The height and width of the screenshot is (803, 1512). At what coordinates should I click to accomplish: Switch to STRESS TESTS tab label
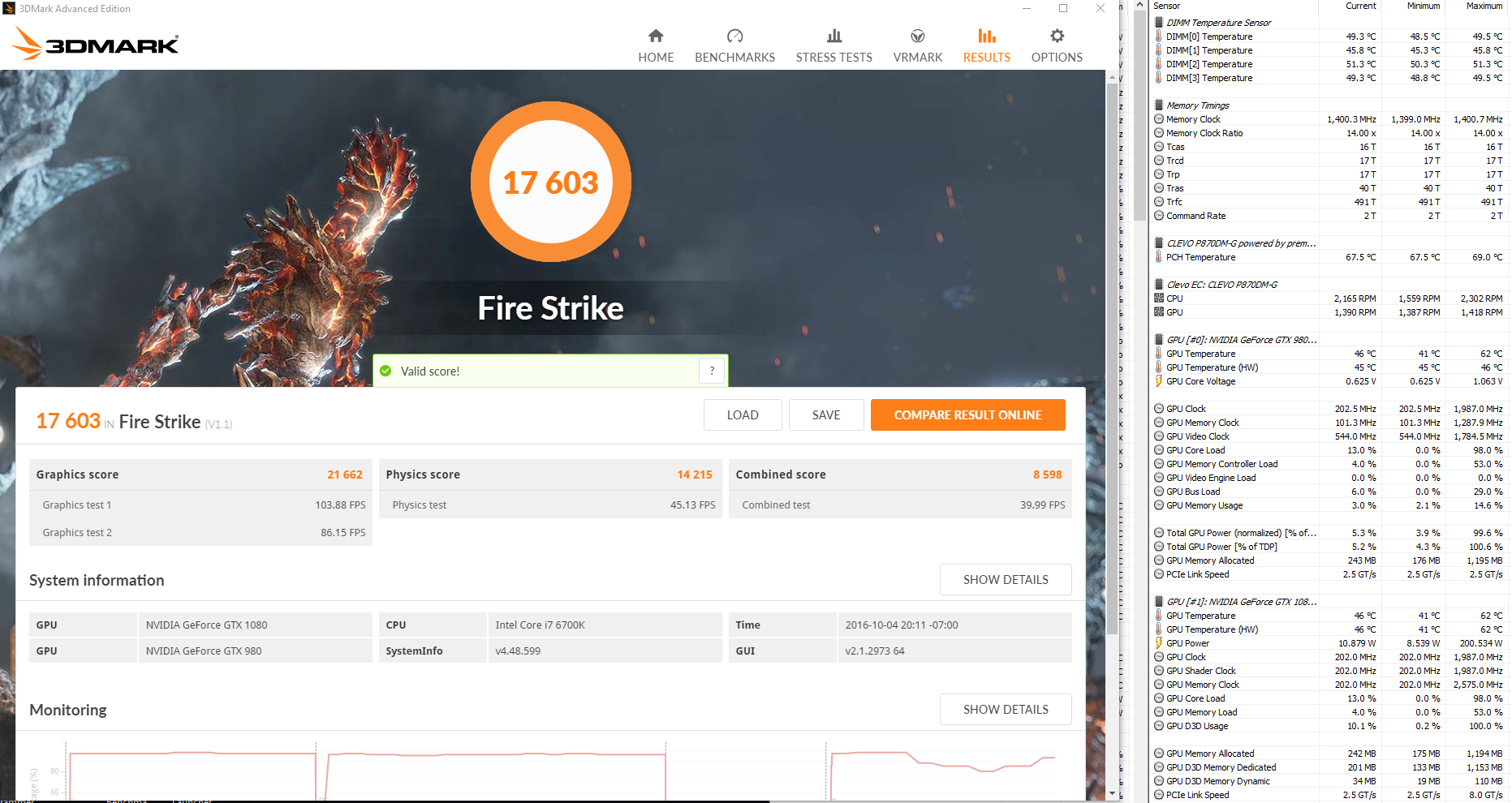point(834,58)
